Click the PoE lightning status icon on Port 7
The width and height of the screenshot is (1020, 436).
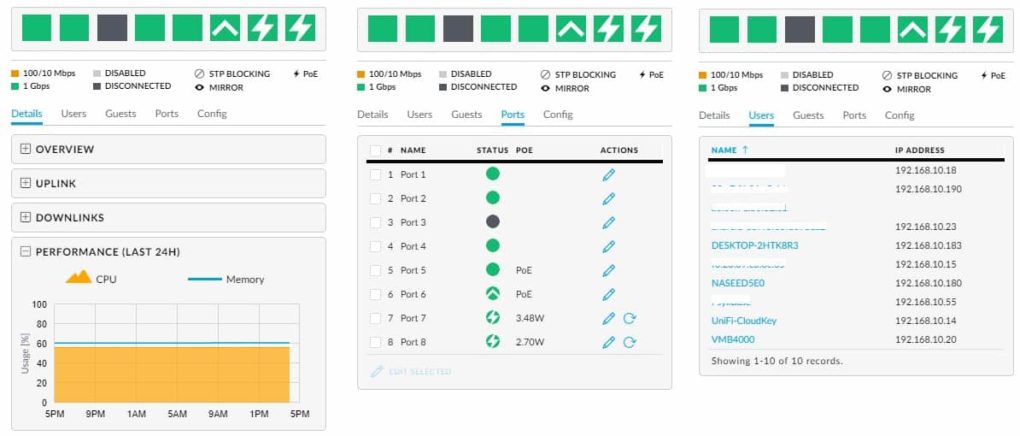pyautogui.click(x=492, y=318)
